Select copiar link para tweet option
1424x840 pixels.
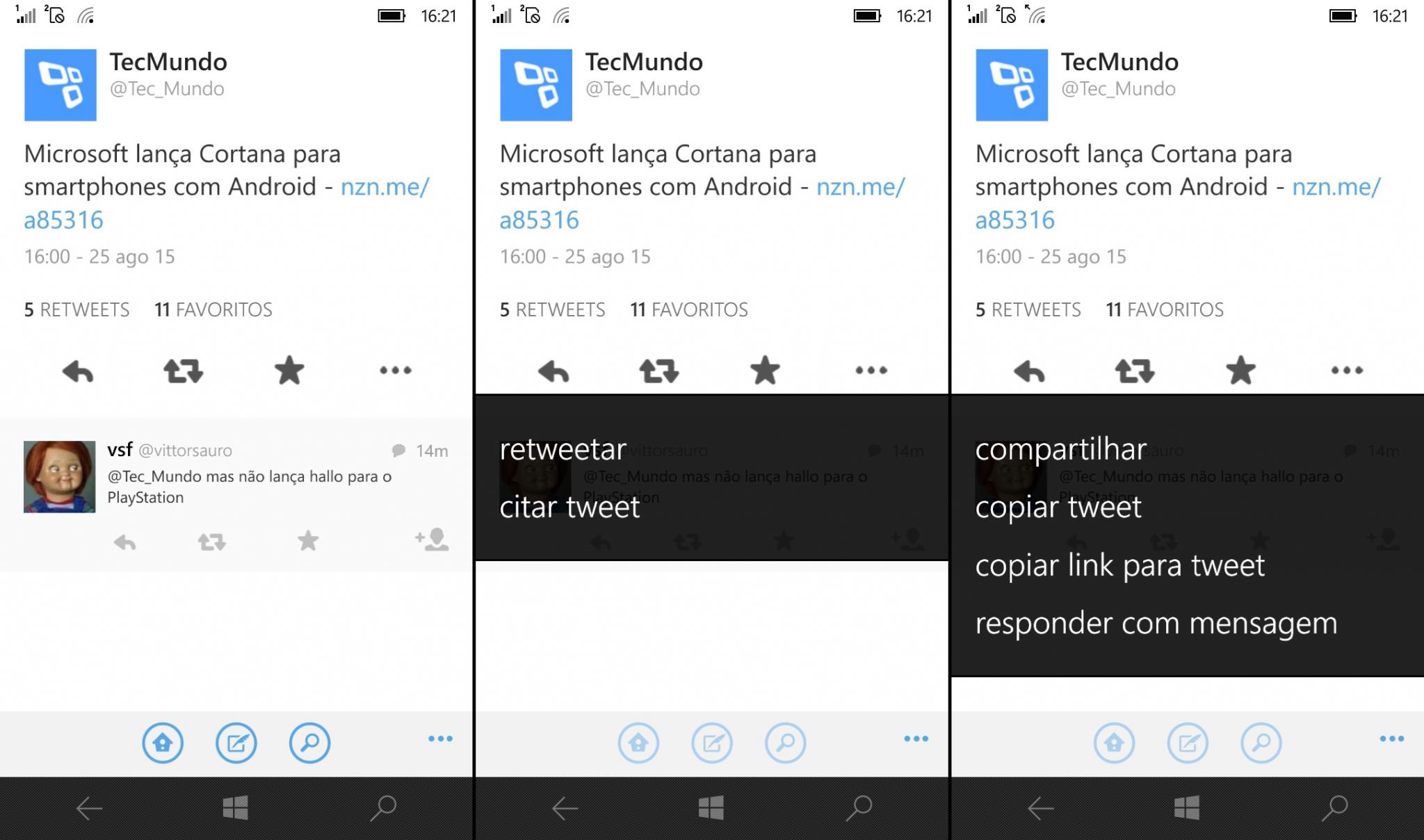(x=1120, y=565)
